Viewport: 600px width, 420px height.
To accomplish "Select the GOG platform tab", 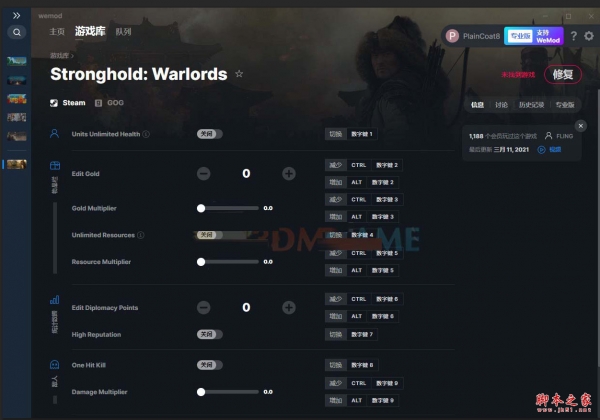I will (x=109, y=103).
